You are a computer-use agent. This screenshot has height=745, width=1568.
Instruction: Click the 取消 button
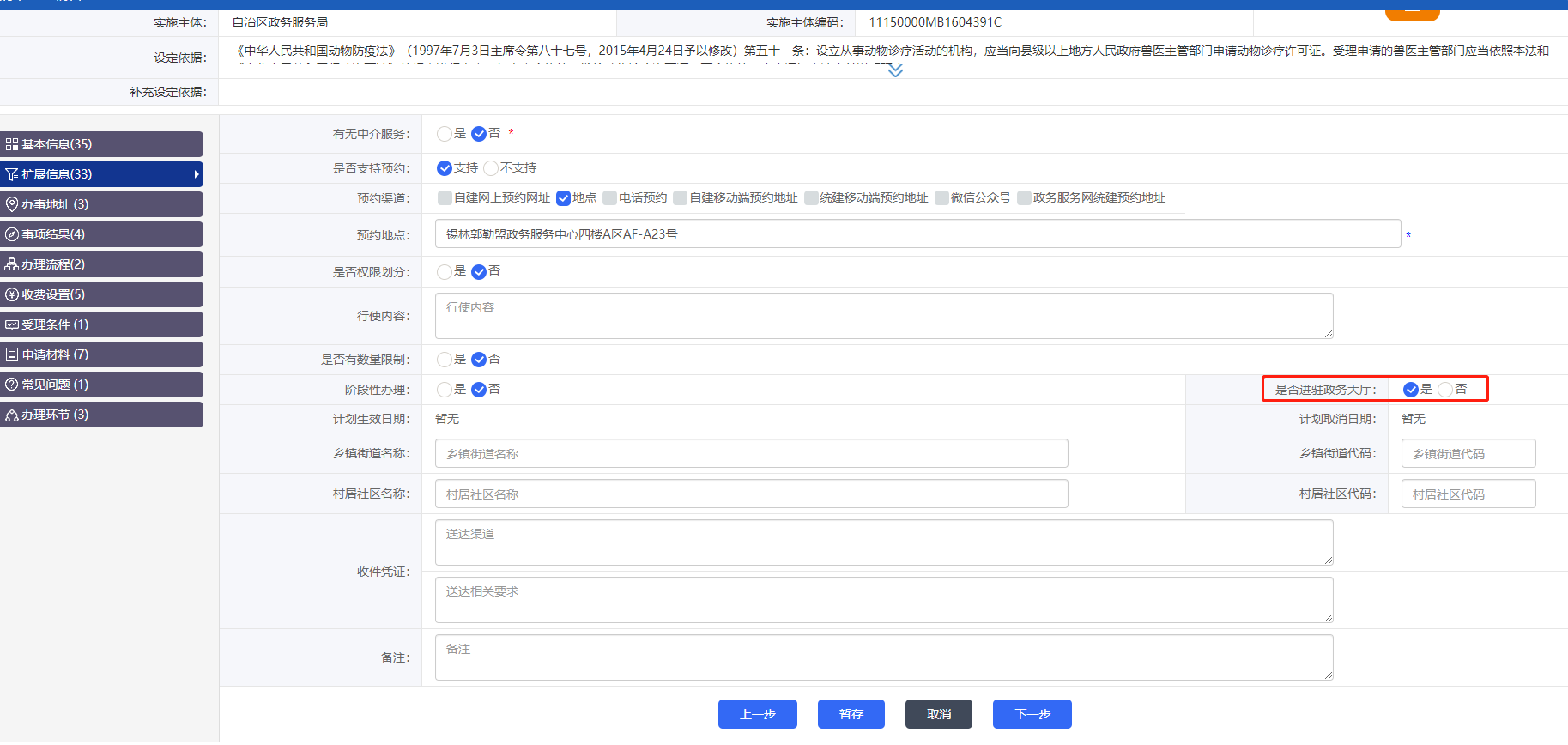[x=938, y=714]
